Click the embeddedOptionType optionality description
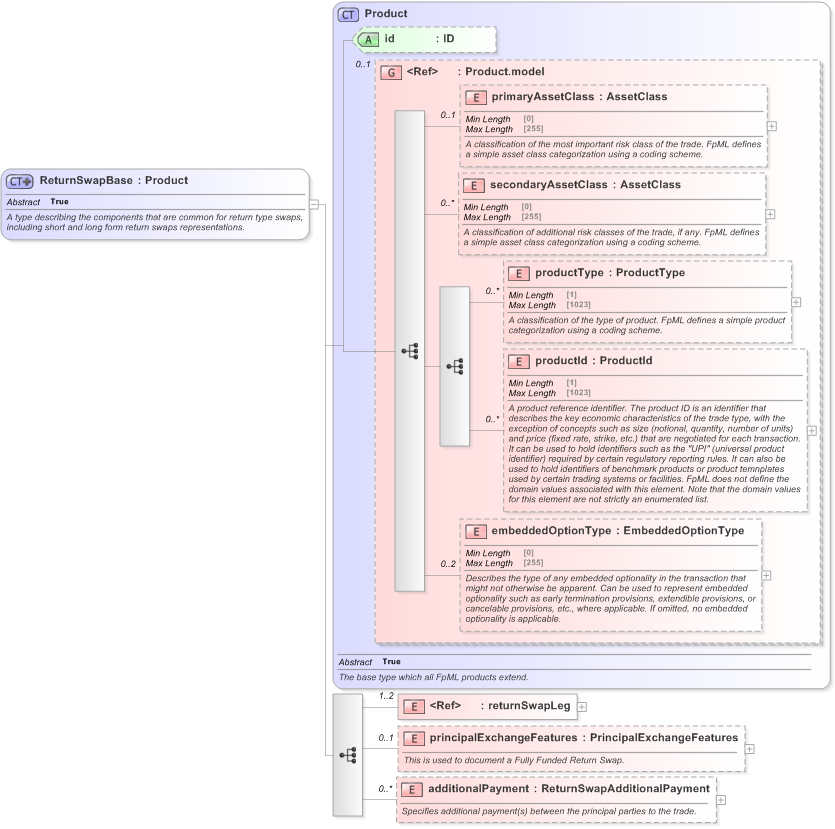The height and width of the screenshot is (829, 835). [x=611, y=598]
